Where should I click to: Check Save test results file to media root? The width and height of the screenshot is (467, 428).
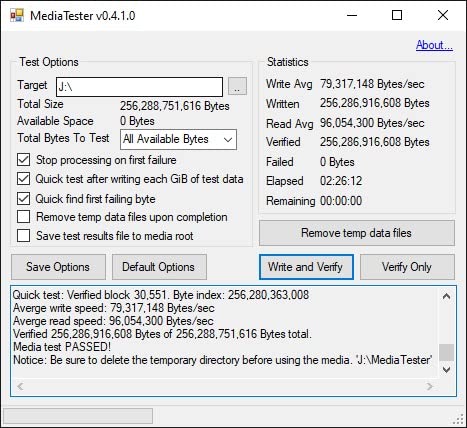[23, 236]
